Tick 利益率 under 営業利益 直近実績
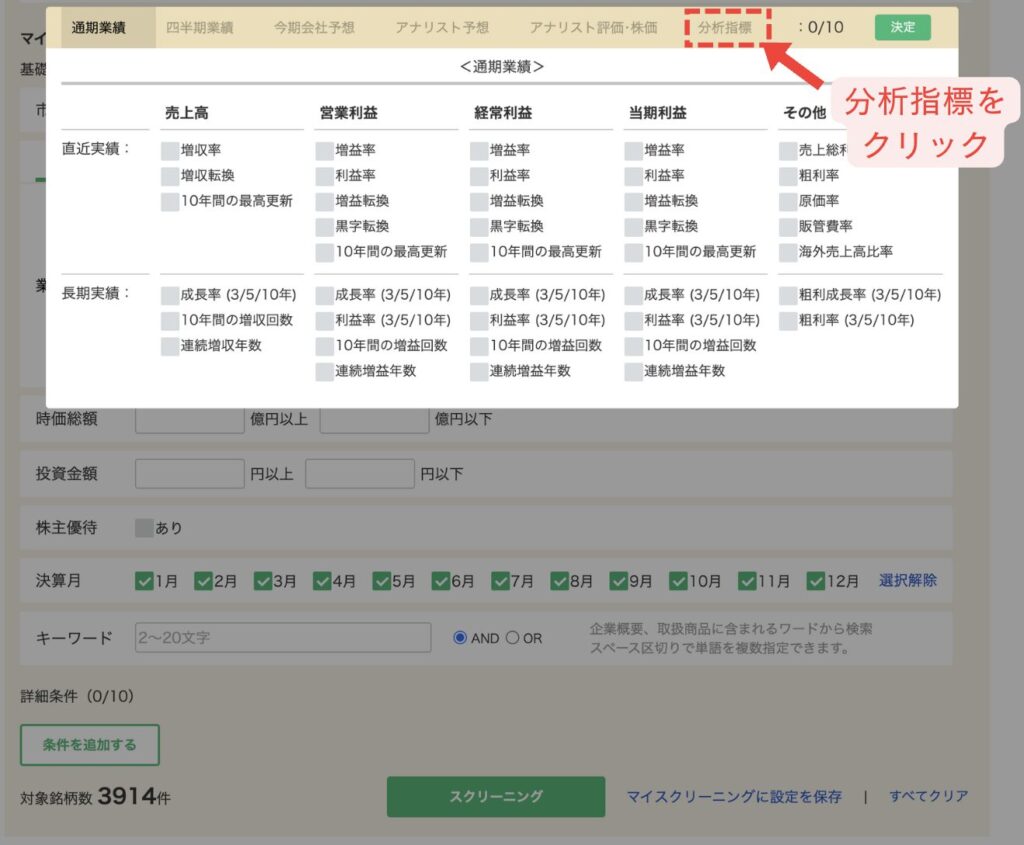 325,176
